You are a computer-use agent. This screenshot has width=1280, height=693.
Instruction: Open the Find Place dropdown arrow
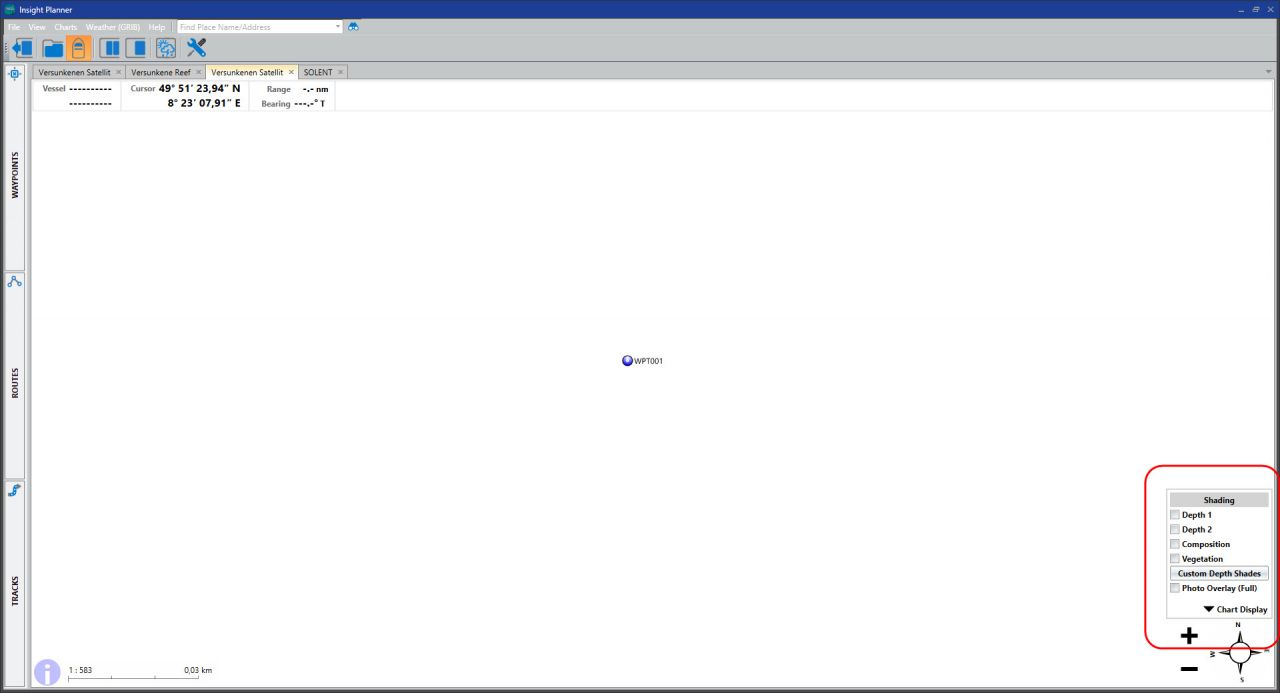(x=338, y=27)
